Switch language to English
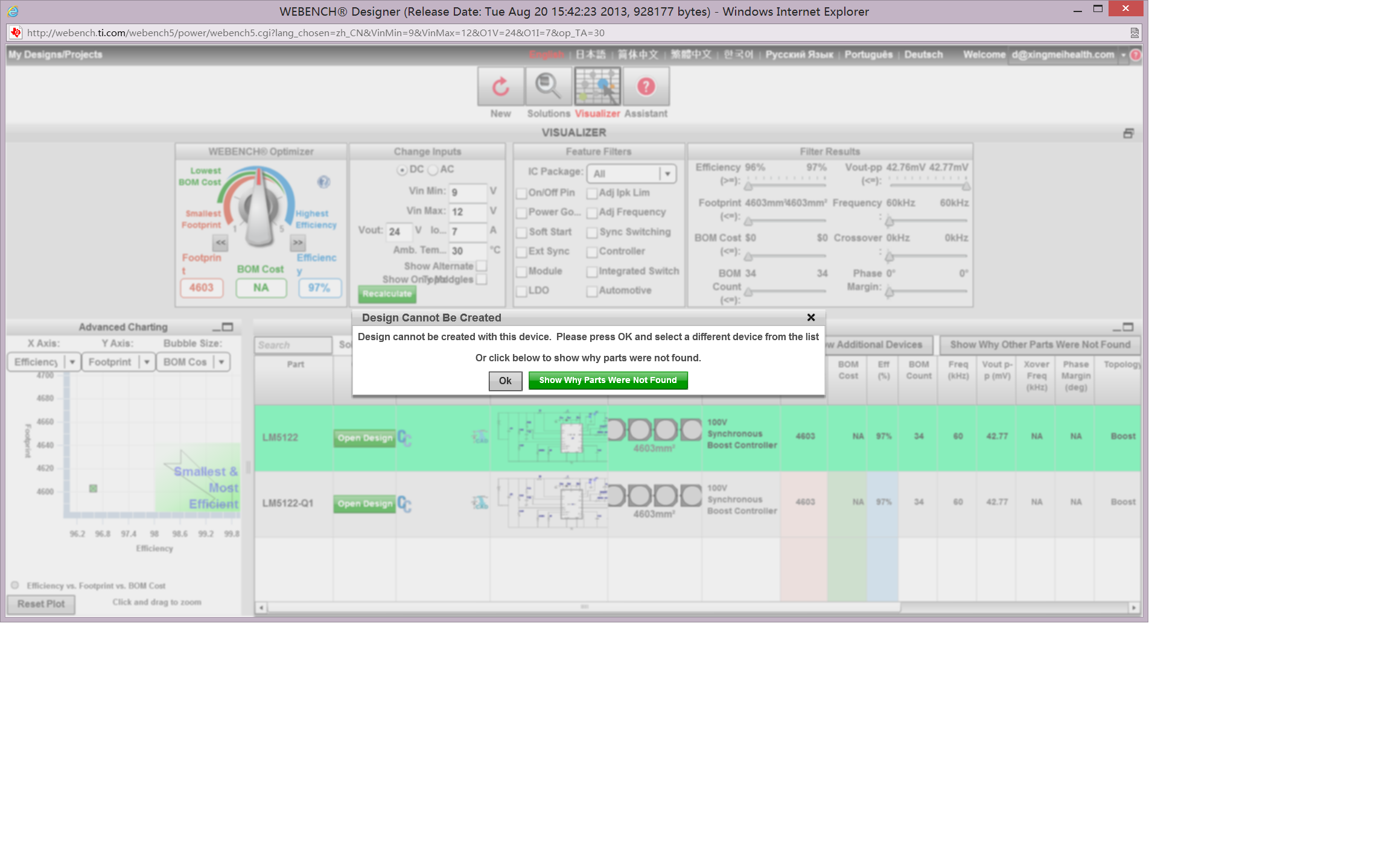 (547, 54)
